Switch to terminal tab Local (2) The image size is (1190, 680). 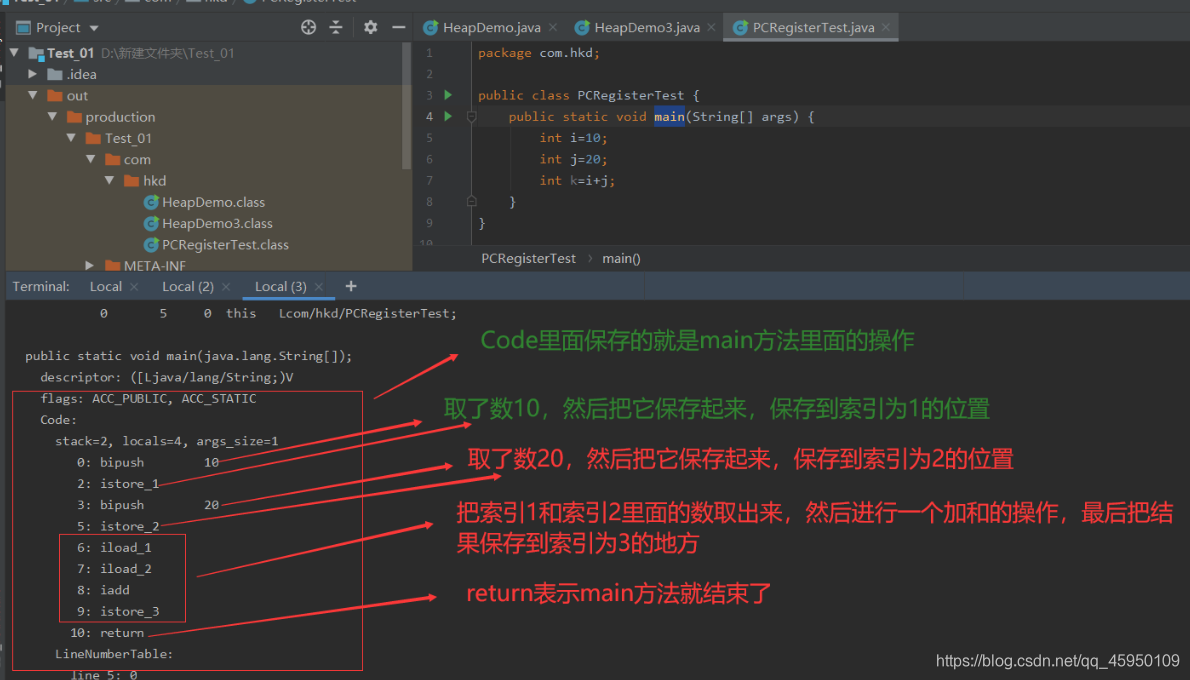(187, 286)
